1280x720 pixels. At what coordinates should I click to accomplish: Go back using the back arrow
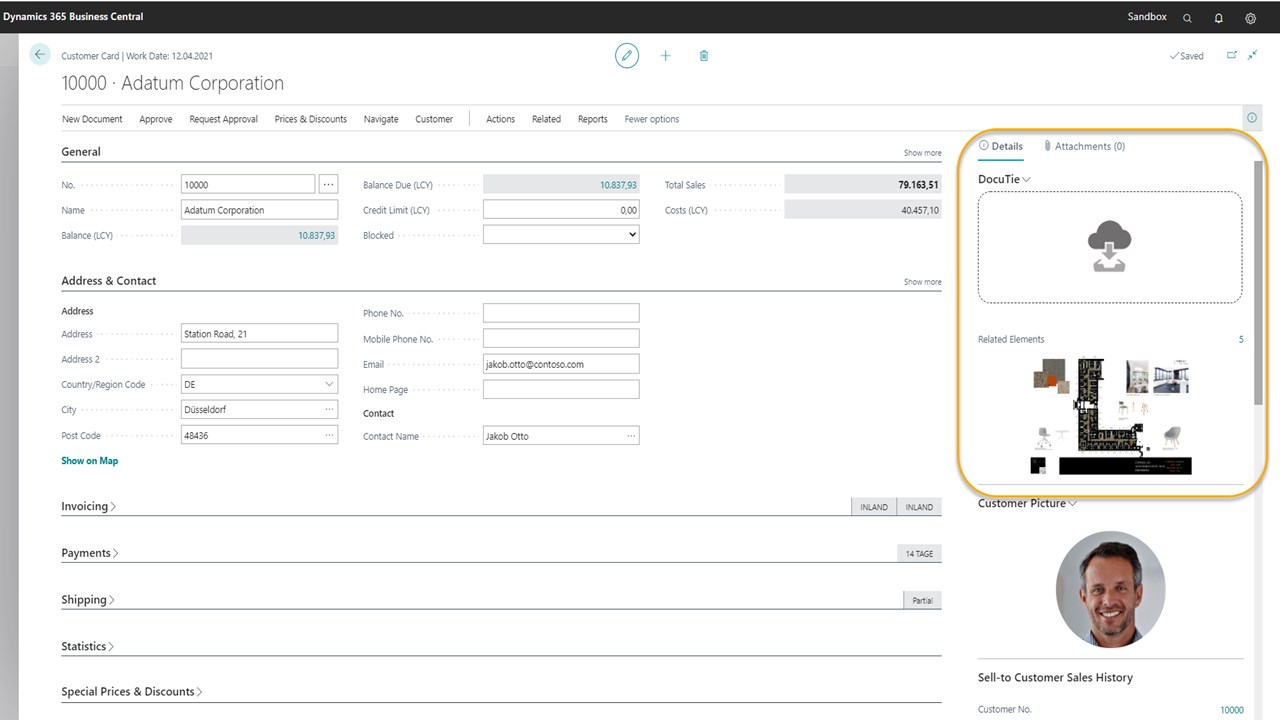[40, 55]
